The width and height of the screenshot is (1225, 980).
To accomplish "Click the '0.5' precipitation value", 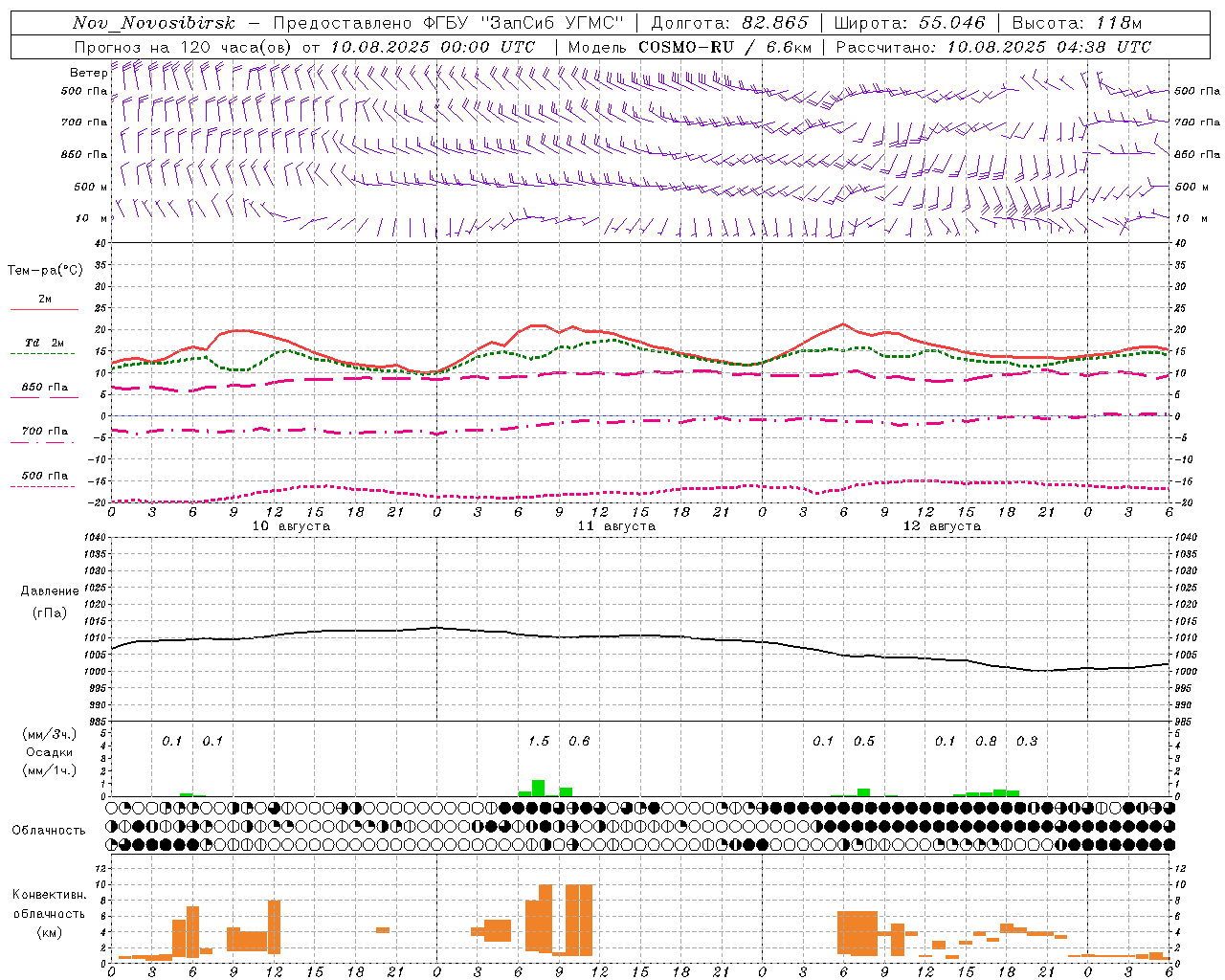I will [x=864, y=741].
